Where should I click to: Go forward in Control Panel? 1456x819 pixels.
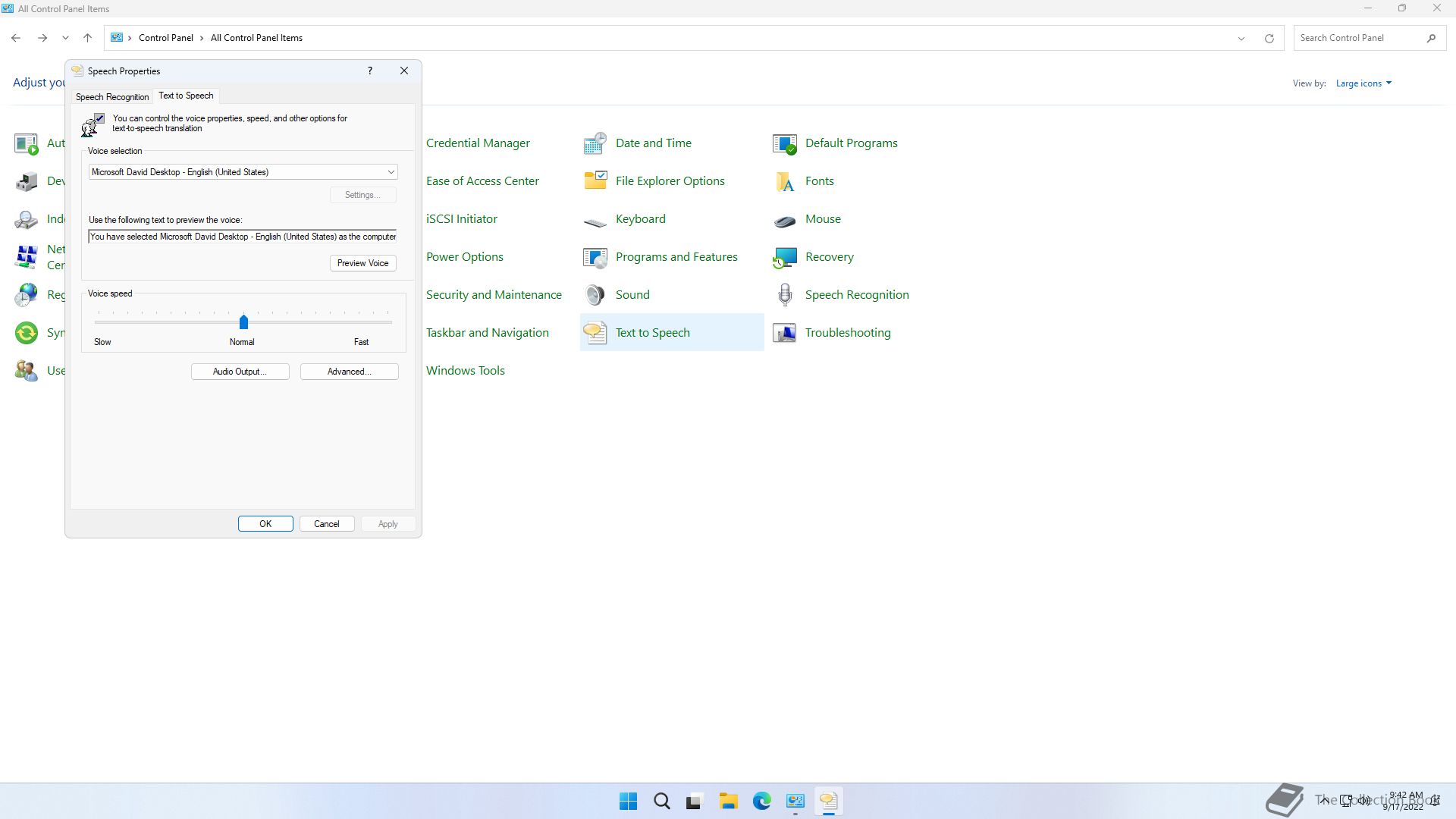pos(42,38)
